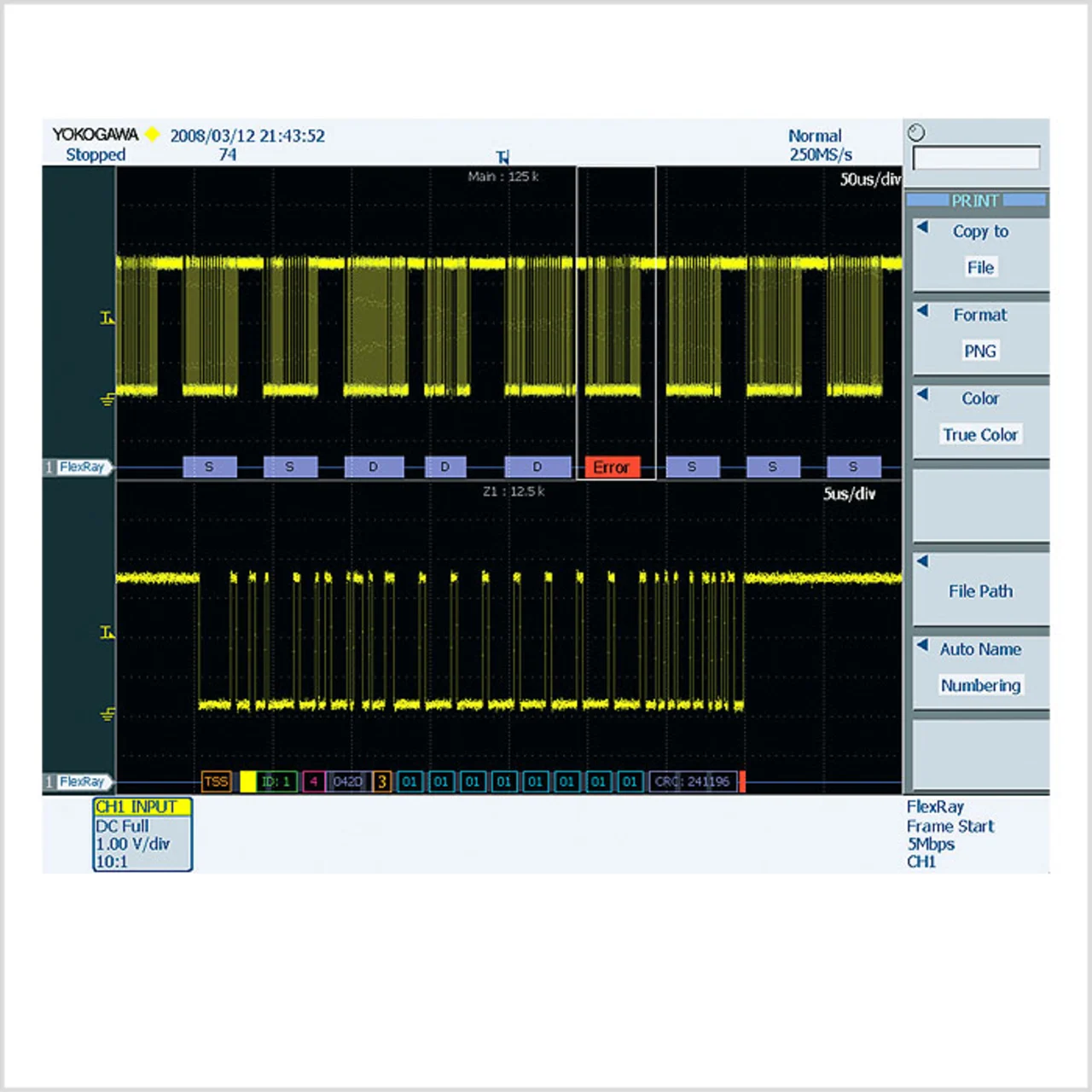Click the yellow diamond beside the YOKOGAWA logo

pos(153,134)
